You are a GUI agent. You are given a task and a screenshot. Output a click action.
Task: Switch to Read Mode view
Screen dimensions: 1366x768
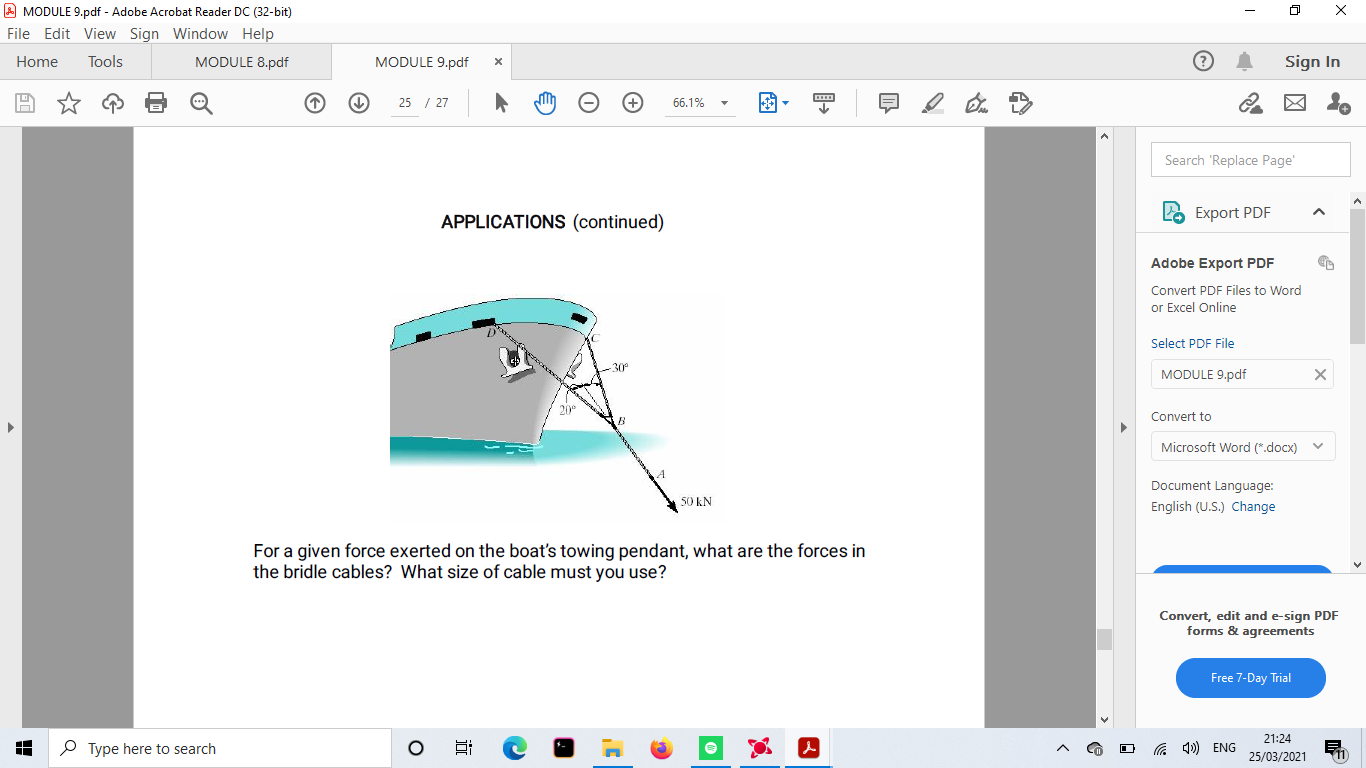(824, 102)
